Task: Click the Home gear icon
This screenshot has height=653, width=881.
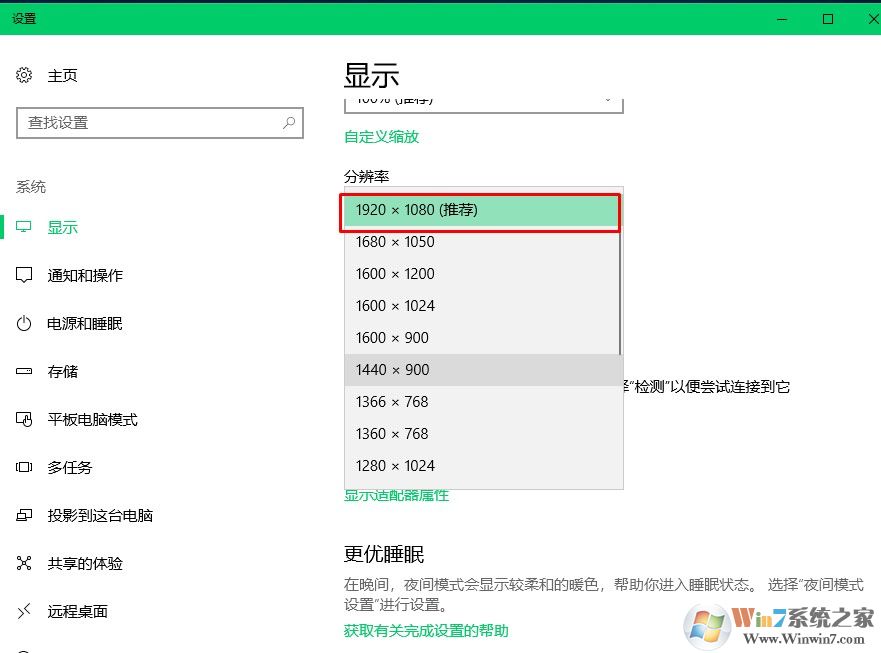Action: [x=24, y=76]
